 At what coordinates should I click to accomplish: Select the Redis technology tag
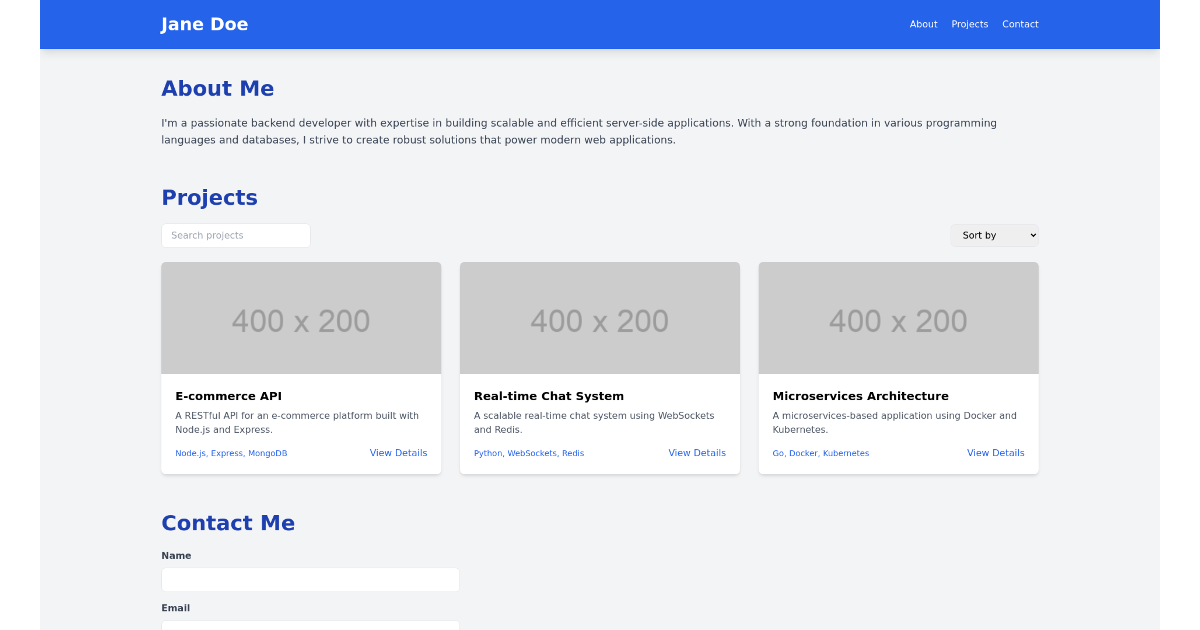[x=572, y=452]
